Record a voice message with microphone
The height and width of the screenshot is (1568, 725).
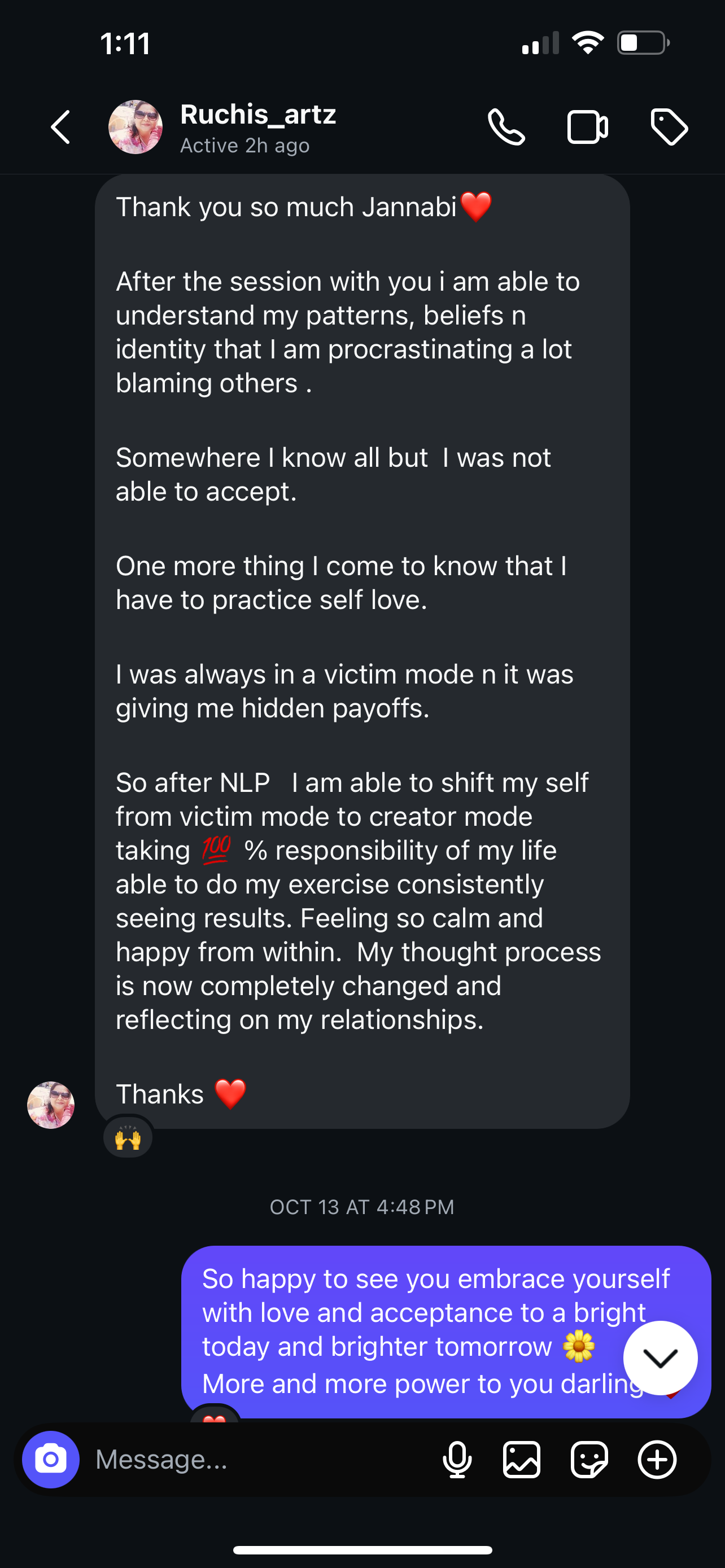[x=457, y=1459]
